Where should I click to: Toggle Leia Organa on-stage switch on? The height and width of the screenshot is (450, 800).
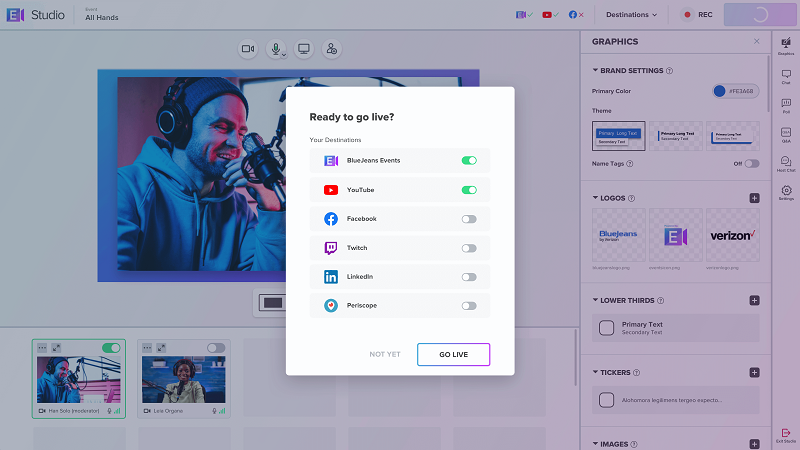coord(216,348)
